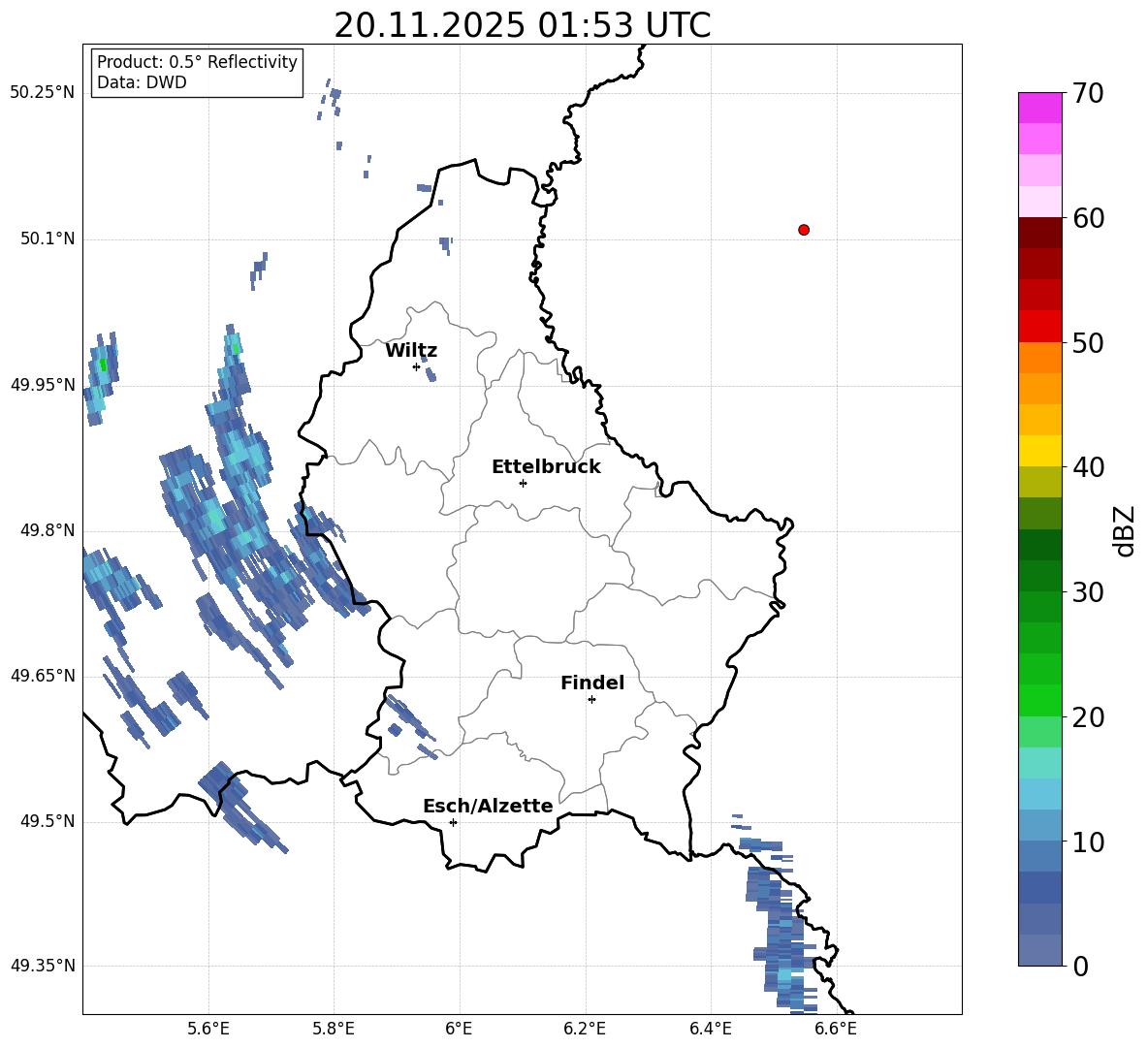Image resolution: width=1148 pixels, height=1048 pixels.
Task: Click the title "20.11.2025 01:53 UTC"
Action: [522, 25]
